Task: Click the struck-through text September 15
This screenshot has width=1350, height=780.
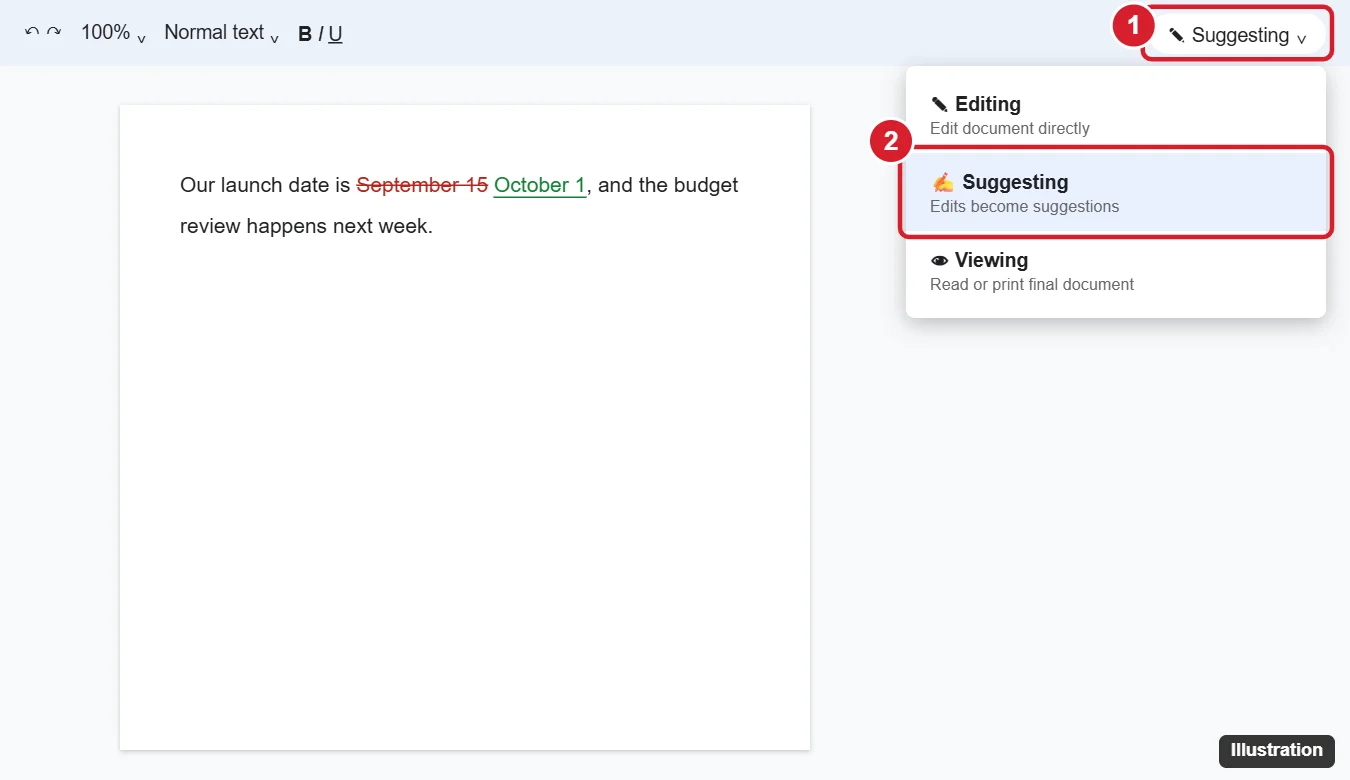Action: click(x=422, y=185)
